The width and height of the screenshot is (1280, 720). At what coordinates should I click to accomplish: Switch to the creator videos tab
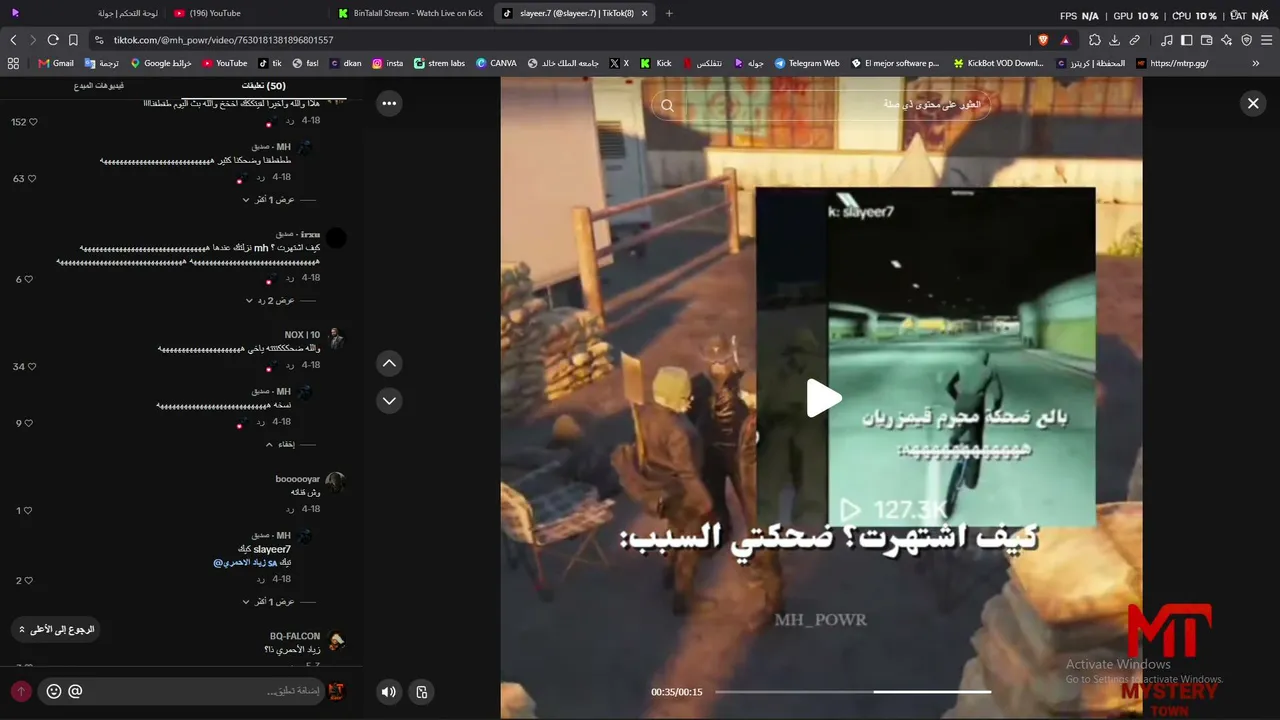click(x=99, y=86)
